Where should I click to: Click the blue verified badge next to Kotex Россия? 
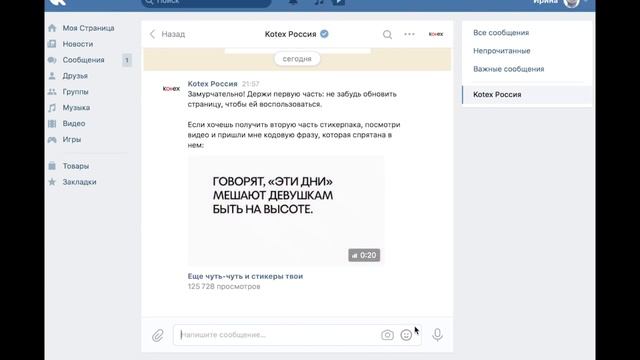pos(324,34)
